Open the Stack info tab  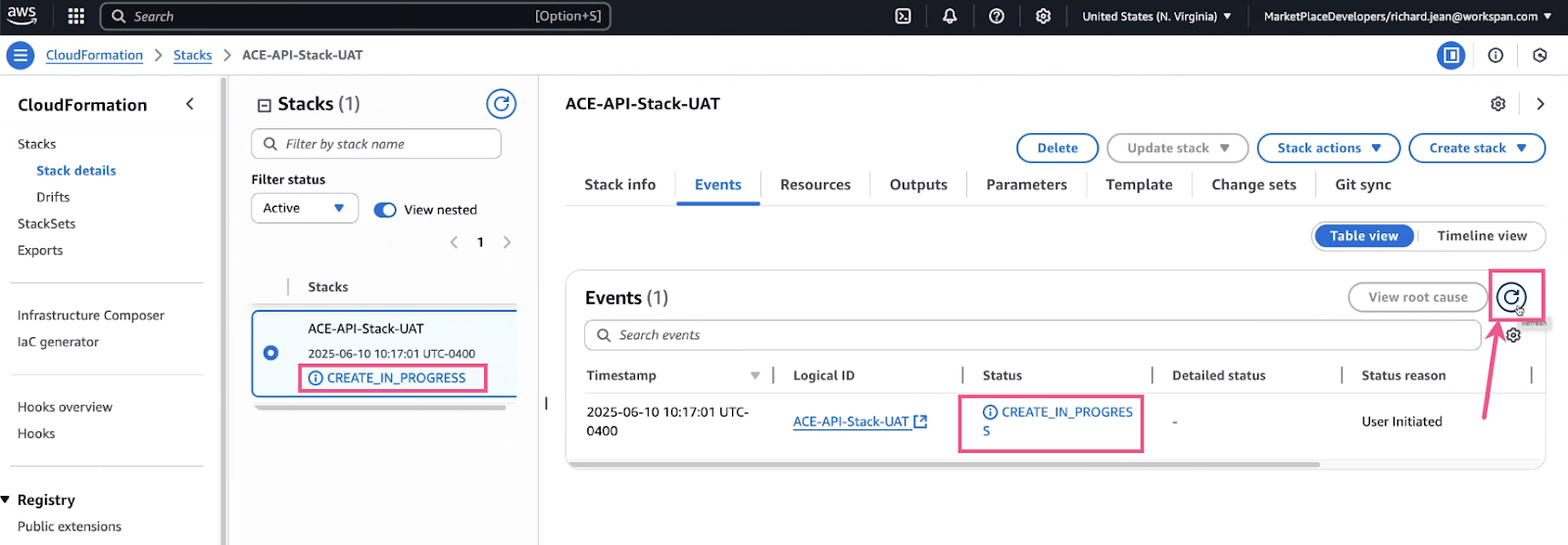click(x=620, y=184)
